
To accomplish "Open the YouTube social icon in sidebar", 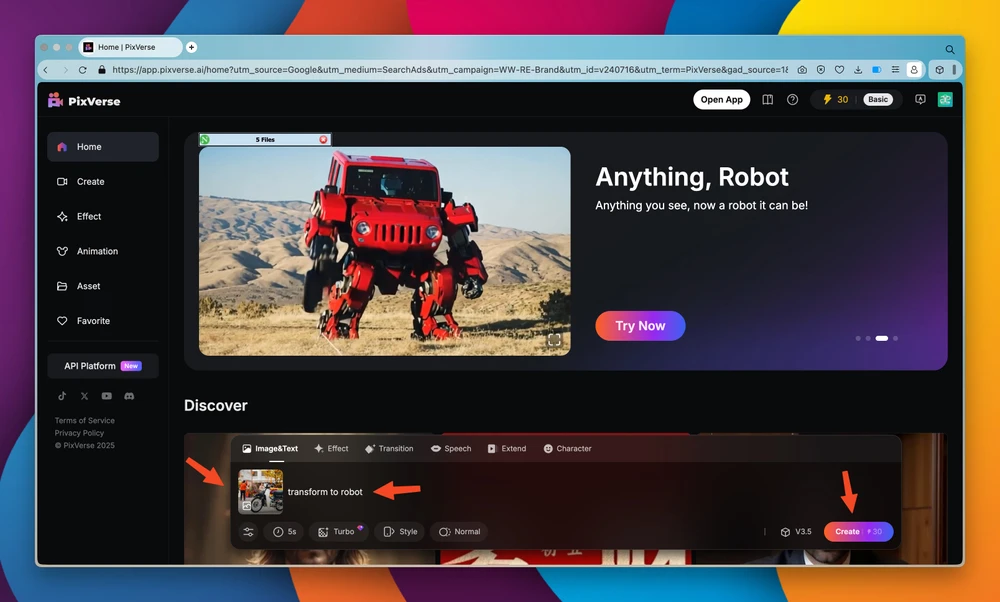I will click(x=107, y=396).
